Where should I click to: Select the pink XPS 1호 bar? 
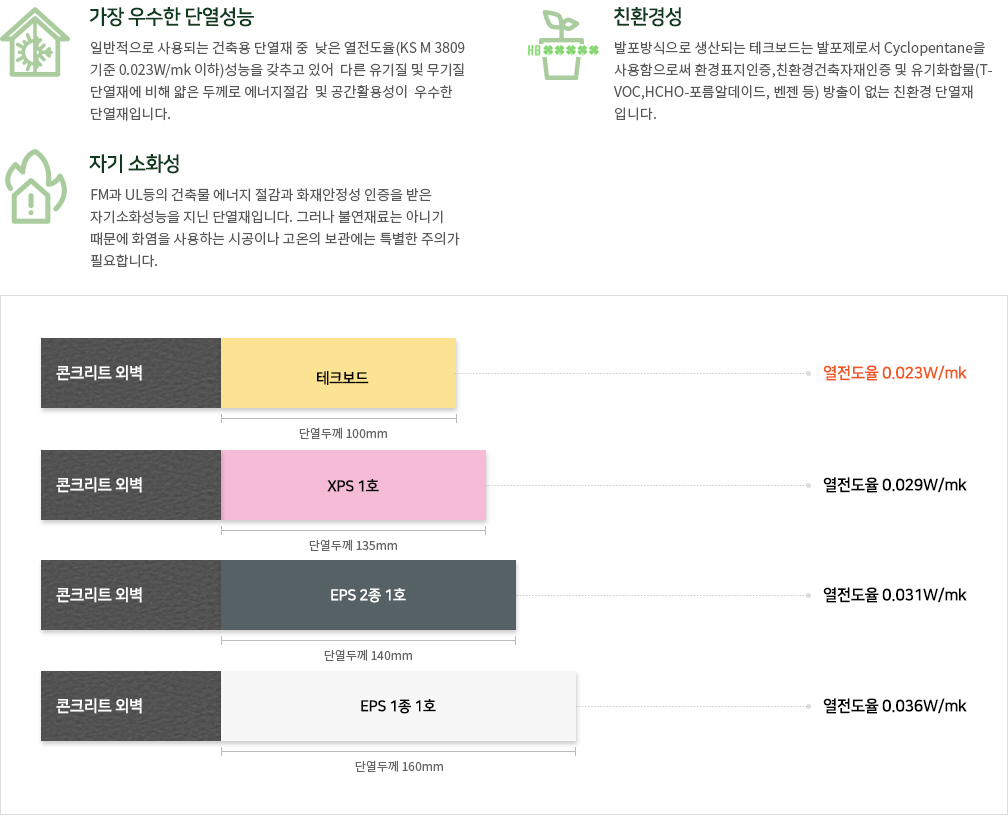coord(354,485)
